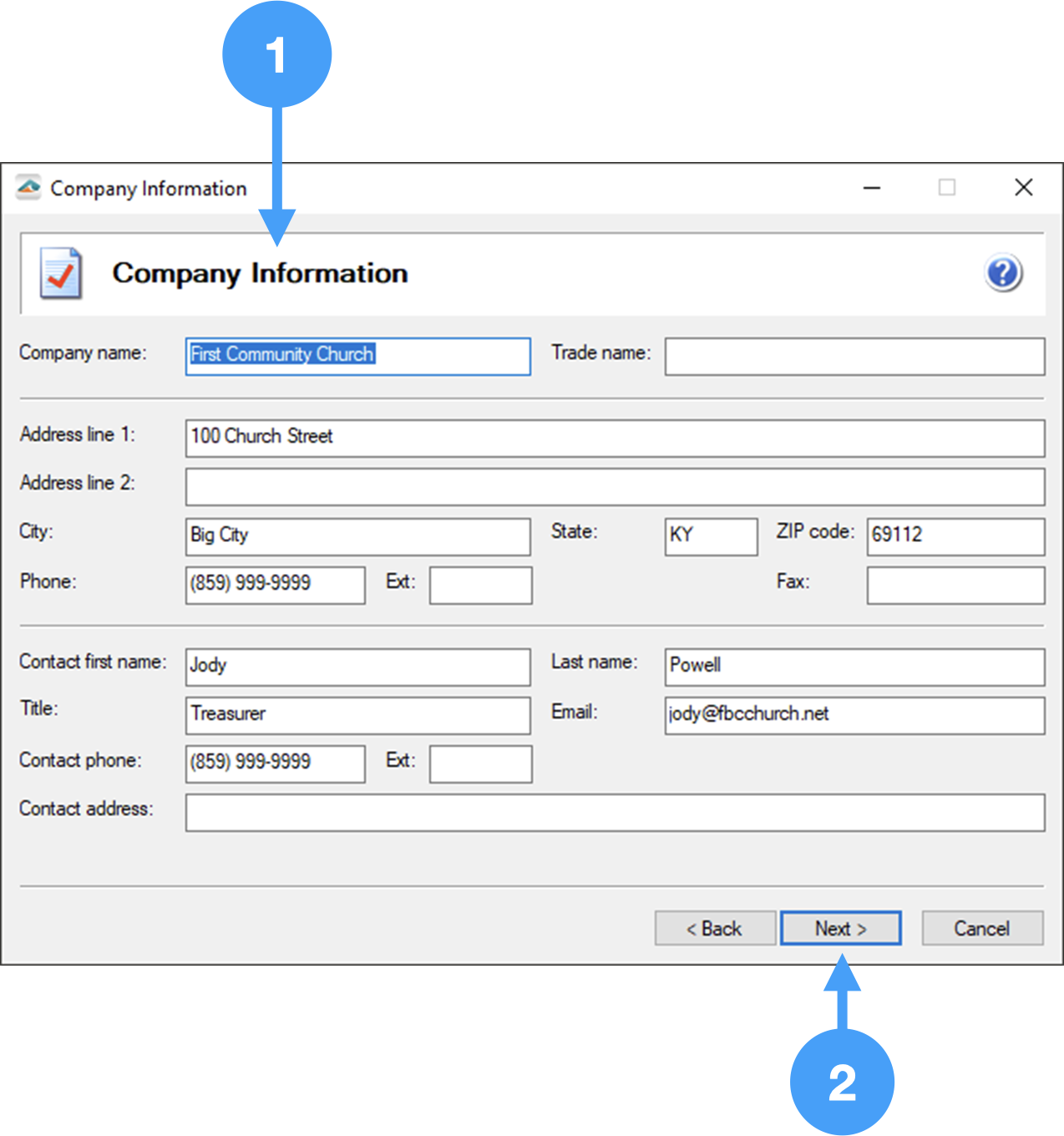Click the app logo in title bar
Image resolution: width=1064 pixels, height=1136 pixels.
[x=28, y=188]
